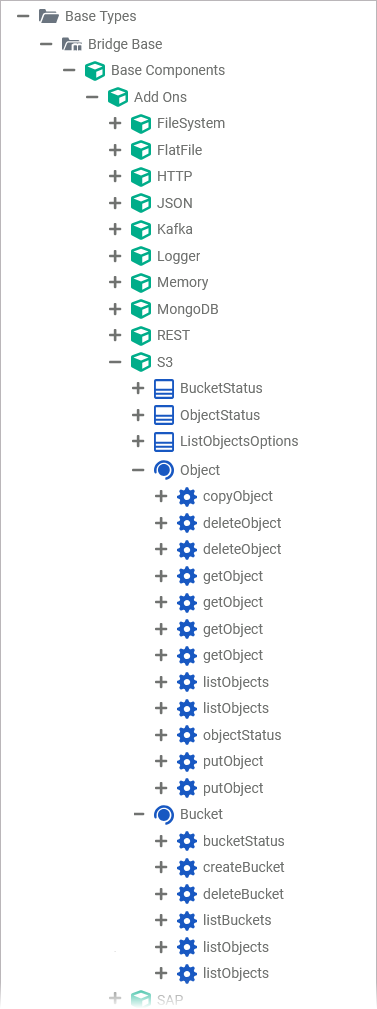Click the Base Types folder icon
This screenshot has height=1009, width=377.
coord(49,16)
